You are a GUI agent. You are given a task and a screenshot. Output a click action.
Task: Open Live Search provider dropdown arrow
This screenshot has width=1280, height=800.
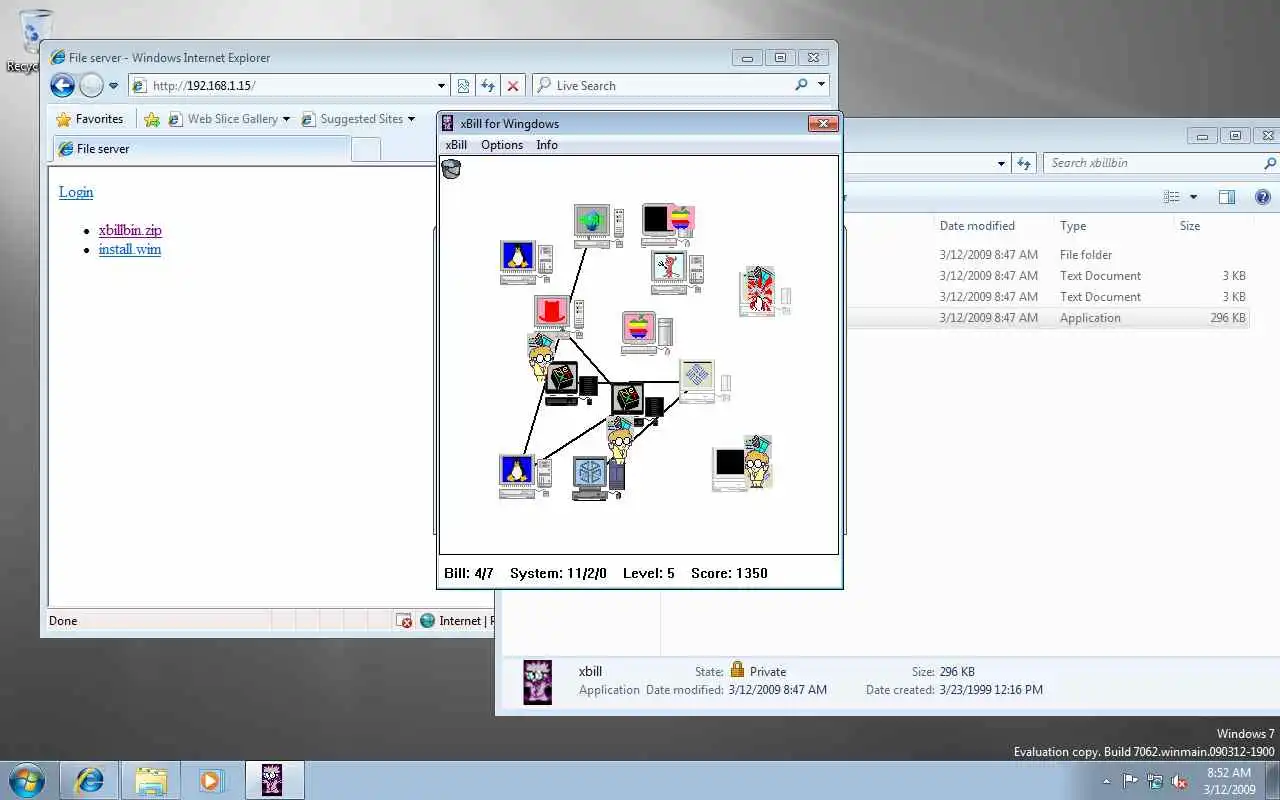(821, 85)
